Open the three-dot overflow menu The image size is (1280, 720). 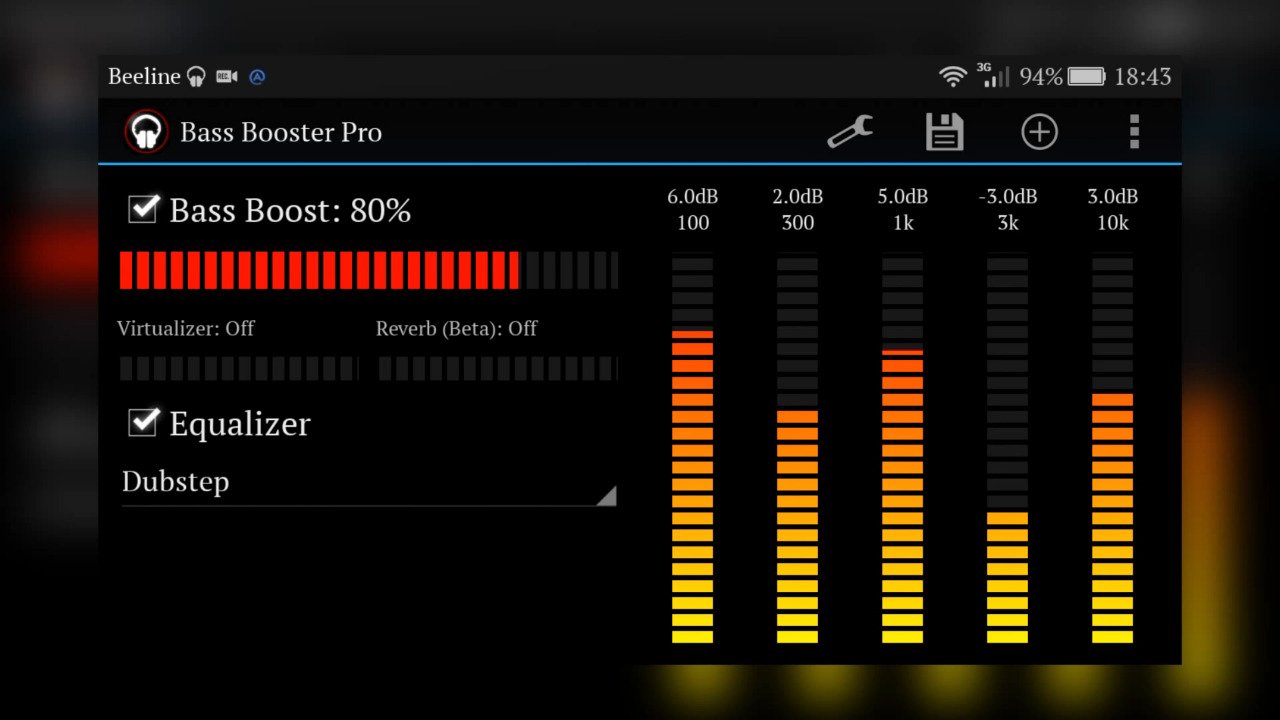(1134, 132)
